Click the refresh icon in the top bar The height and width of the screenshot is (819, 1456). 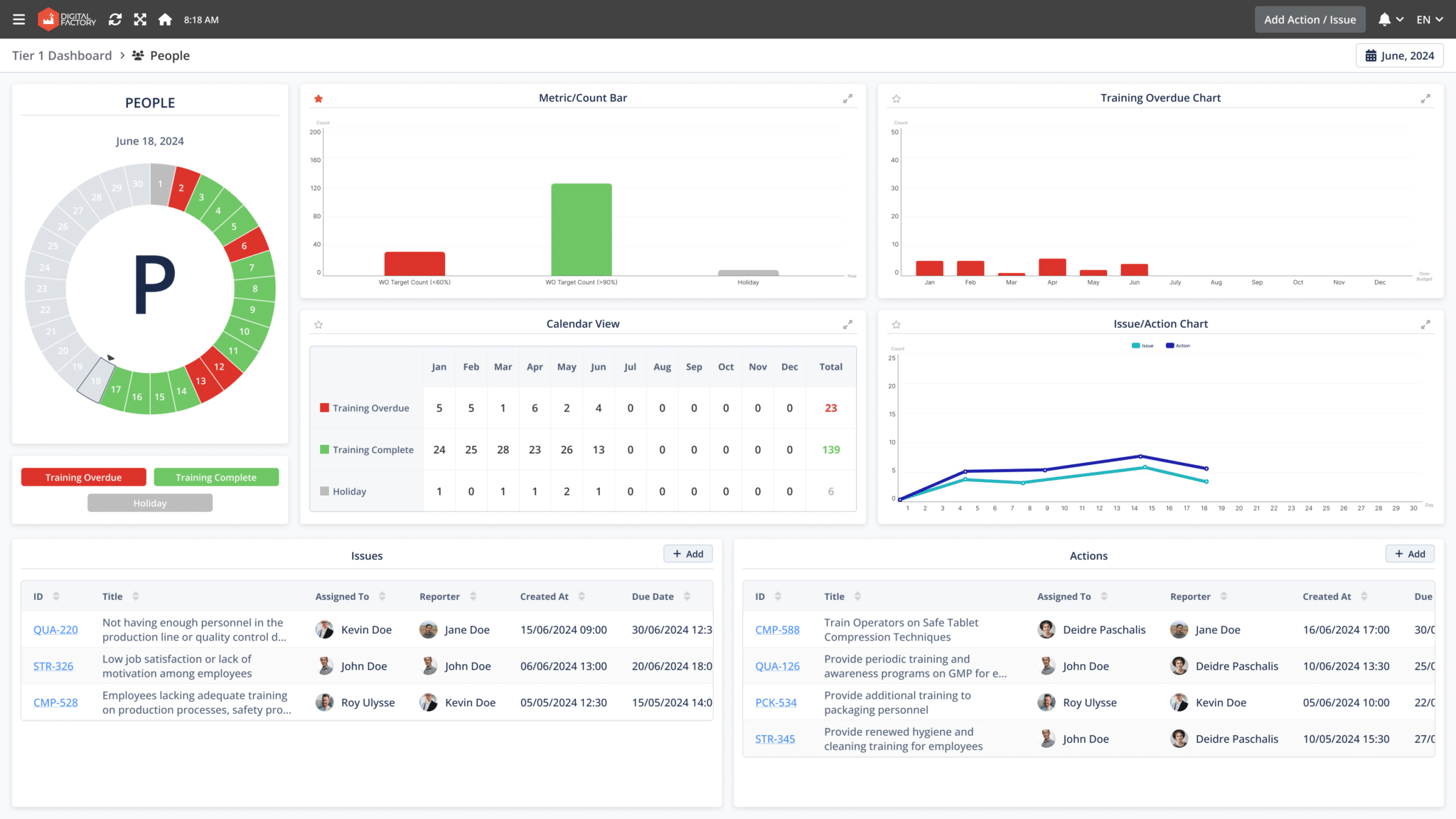pos(115,19)
